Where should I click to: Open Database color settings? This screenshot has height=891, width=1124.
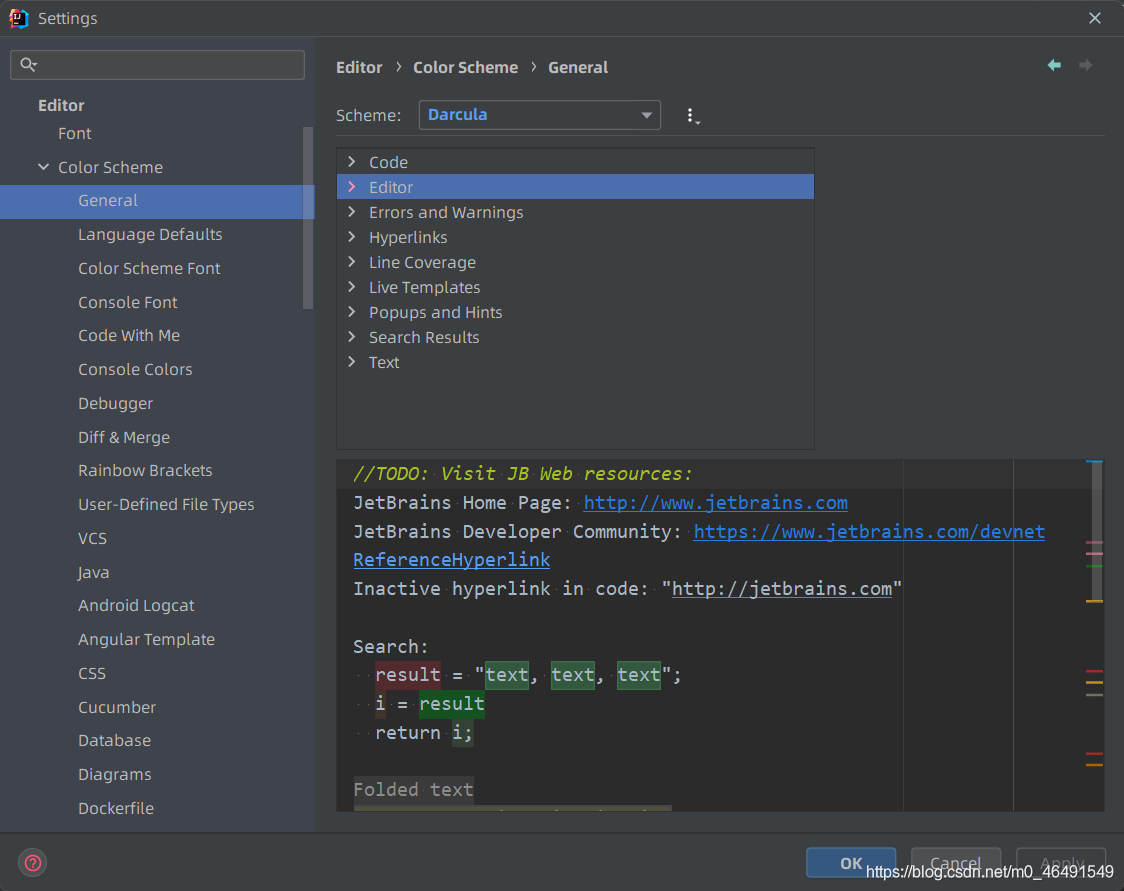pos(115,740)
